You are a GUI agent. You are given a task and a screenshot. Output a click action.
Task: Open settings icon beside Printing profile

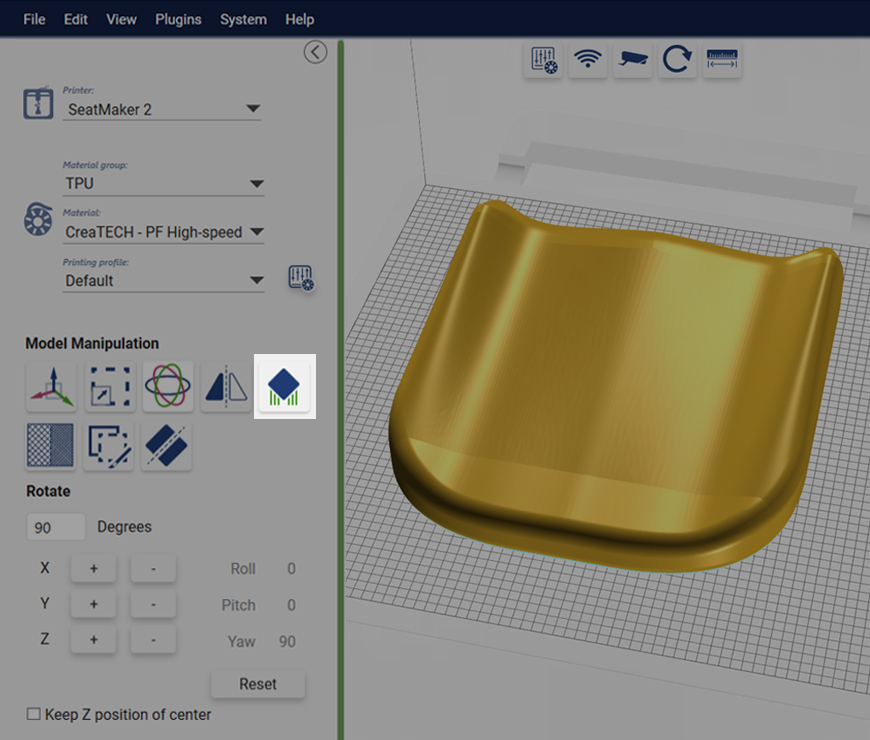(x=301, y=277)
